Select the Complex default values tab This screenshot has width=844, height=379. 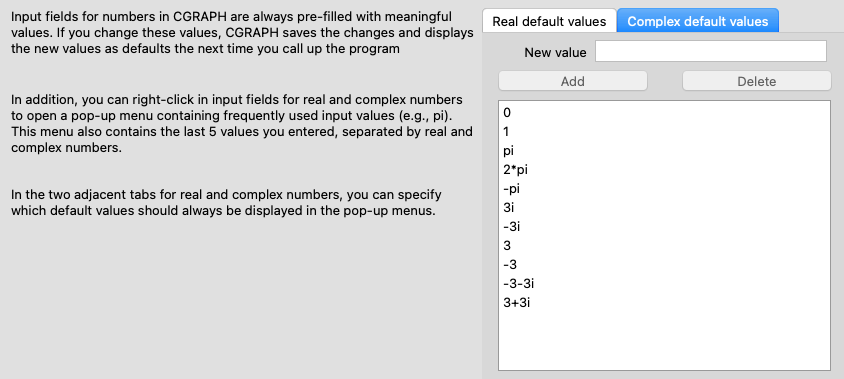click(x=698, y=22)
